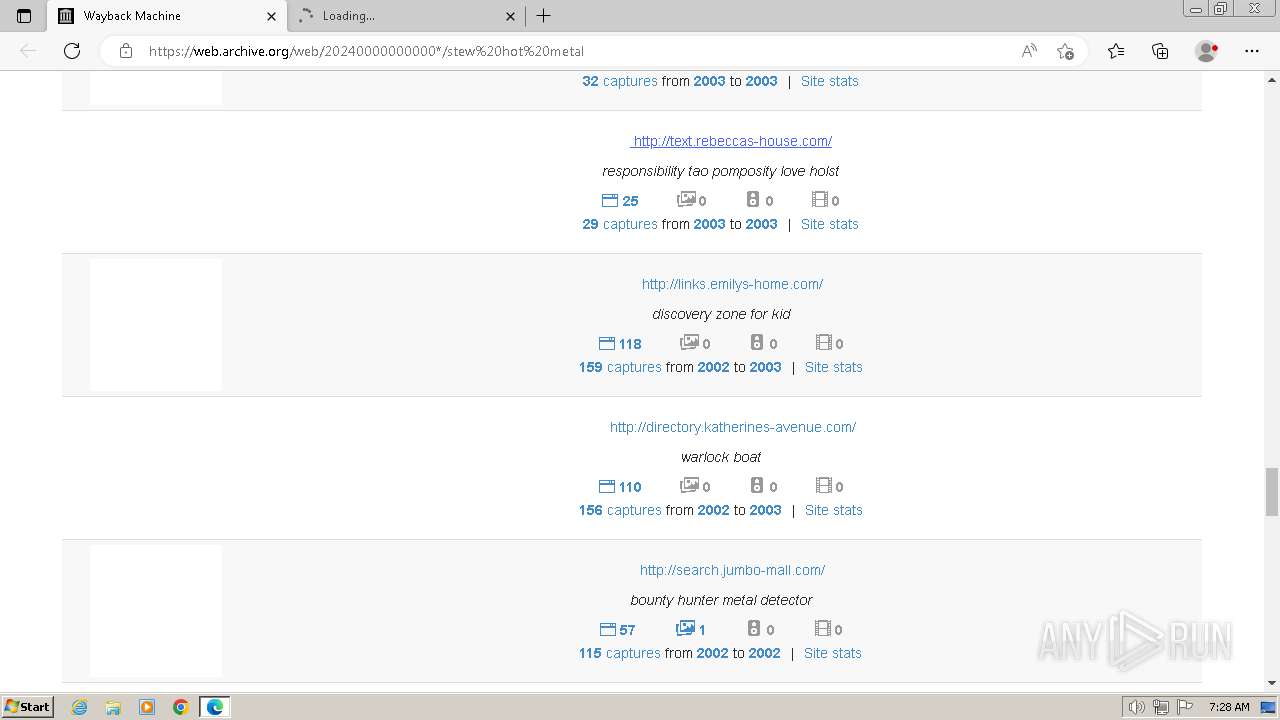Open Windows Media Player from taskbar
This screenshot has width=1280, height=720.
coord(147,707)
